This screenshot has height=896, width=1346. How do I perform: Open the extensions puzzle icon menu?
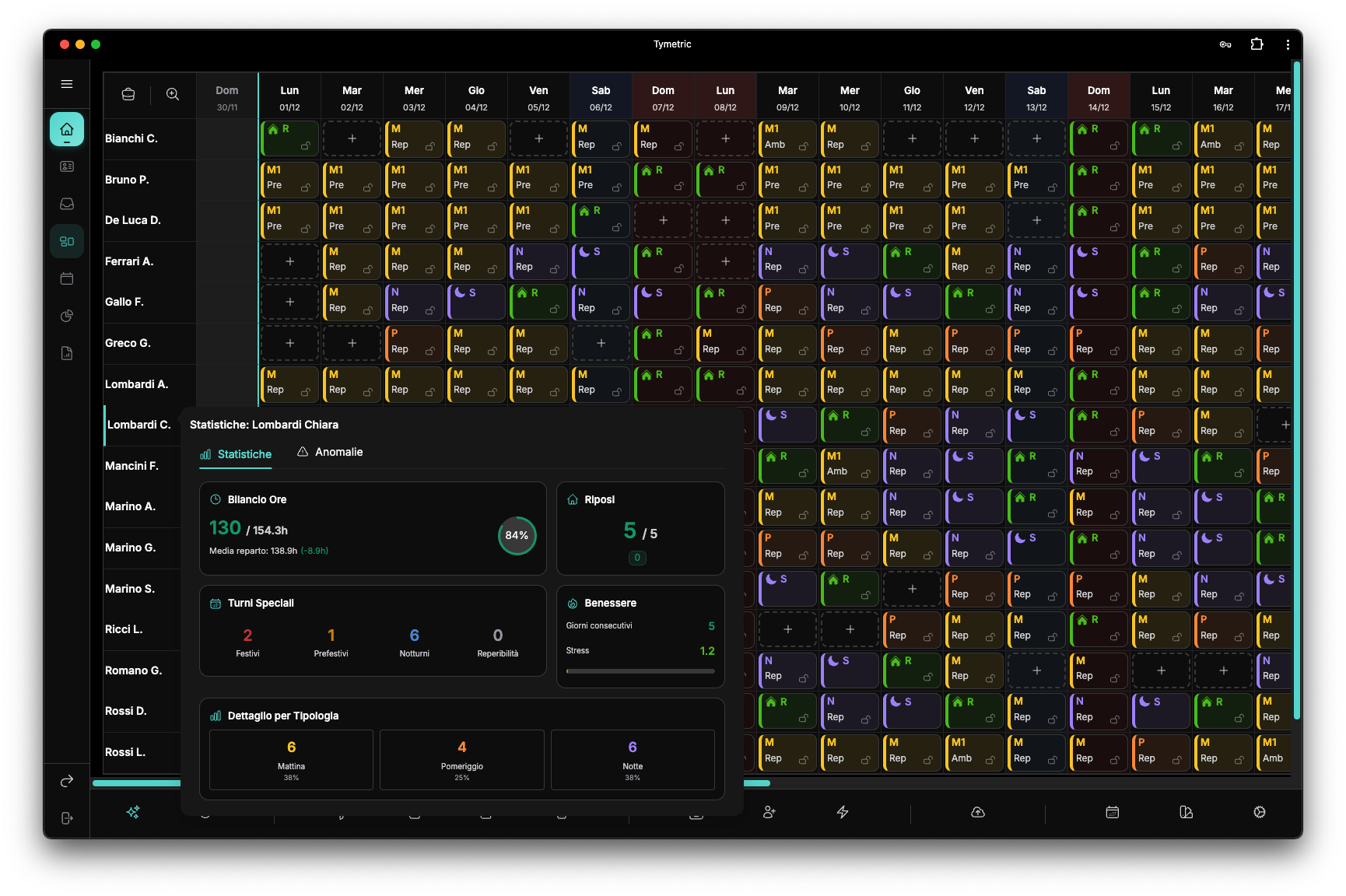pyautogui.click(x=1257, y=44)
